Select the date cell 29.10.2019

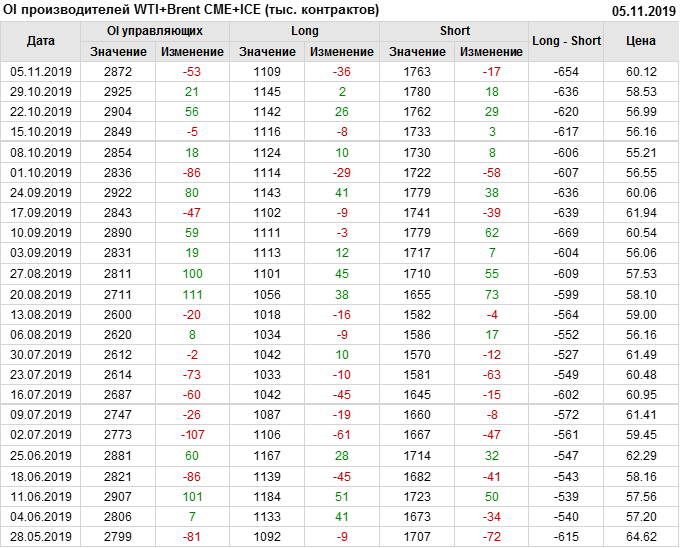[x=41, y=91]
